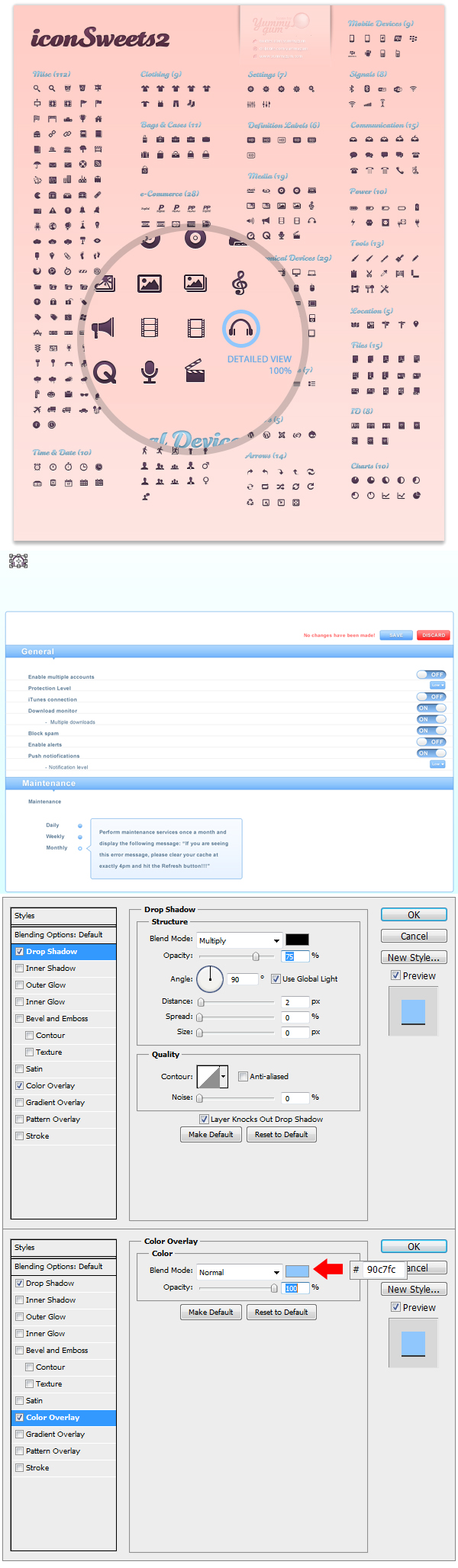
Task: Click the treble clef music icon
Action: coord(240,283)
